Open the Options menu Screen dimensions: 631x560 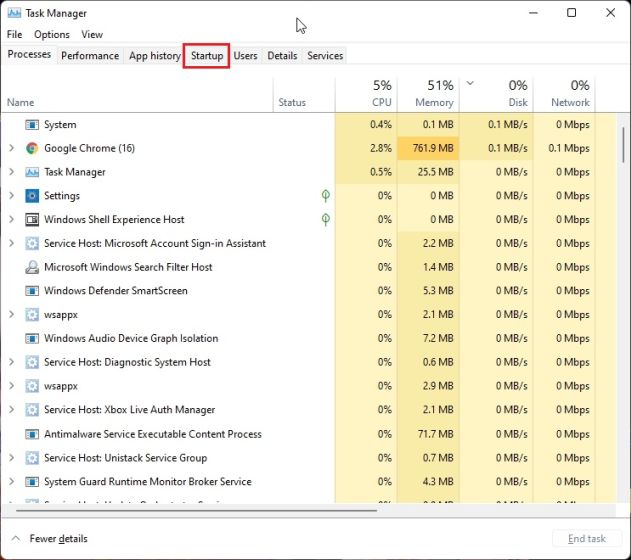click(x=52, y=35)
